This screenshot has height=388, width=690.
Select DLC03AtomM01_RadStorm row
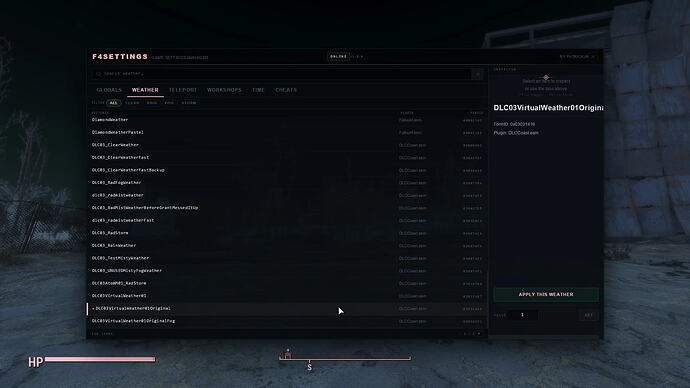point(287,283)
